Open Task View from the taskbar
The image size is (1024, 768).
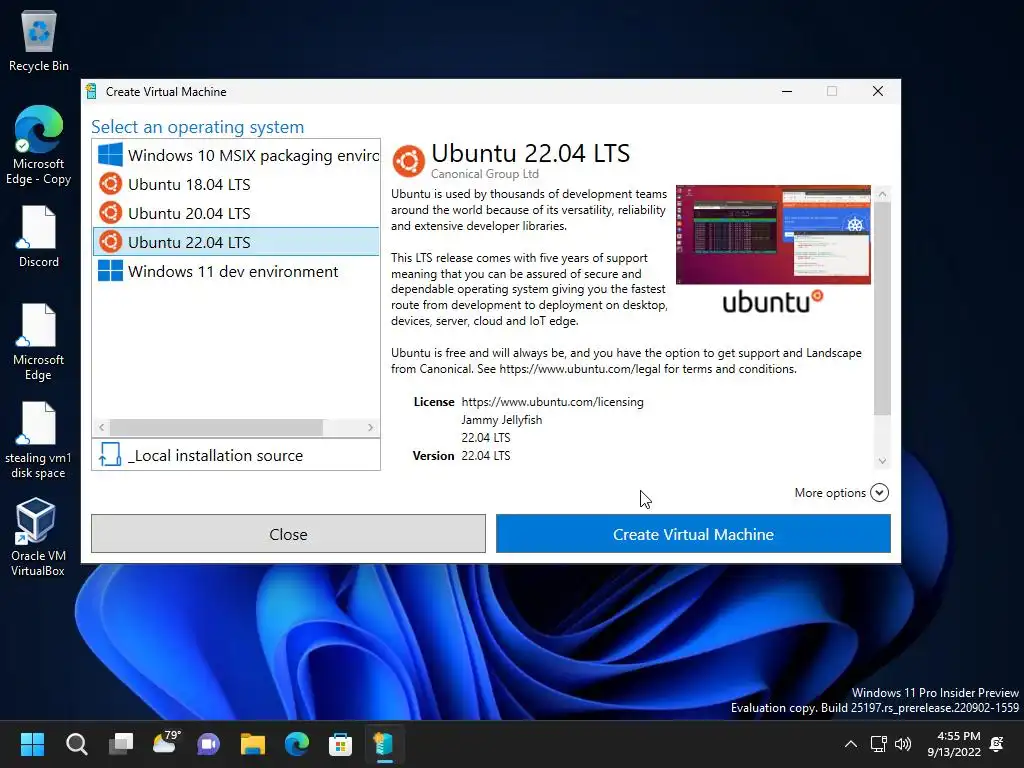pyautogui.click(x=121, y=744)
